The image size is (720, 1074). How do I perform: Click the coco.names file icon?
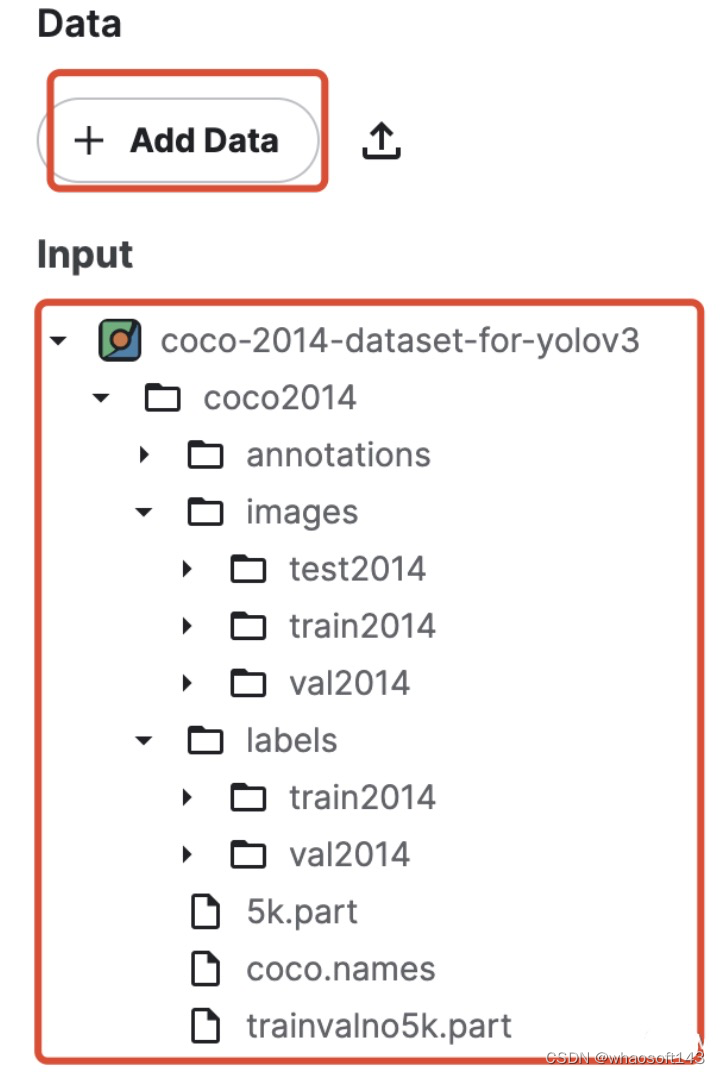tap(207, 968)
